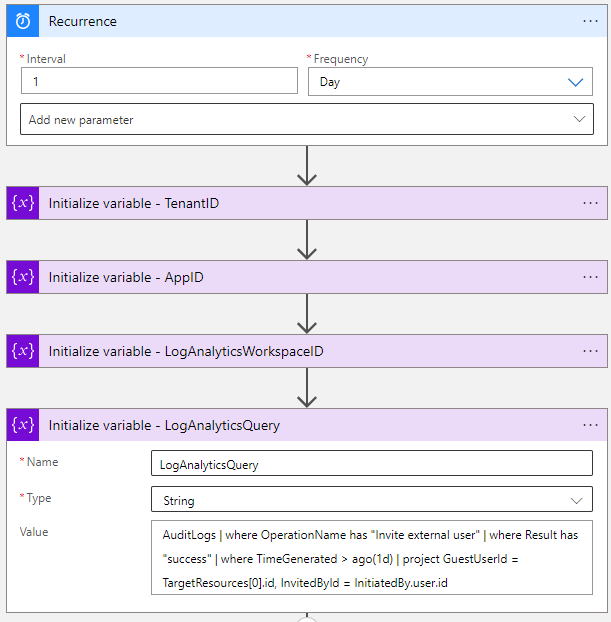
Task: Open the Frequency dropdown showing Day
Action: [450, 82]
